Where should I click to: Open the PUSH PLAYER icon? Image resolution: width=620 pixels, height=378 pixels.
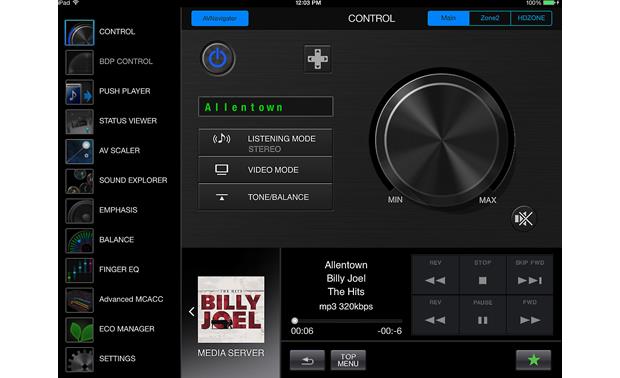coord(79,92)
